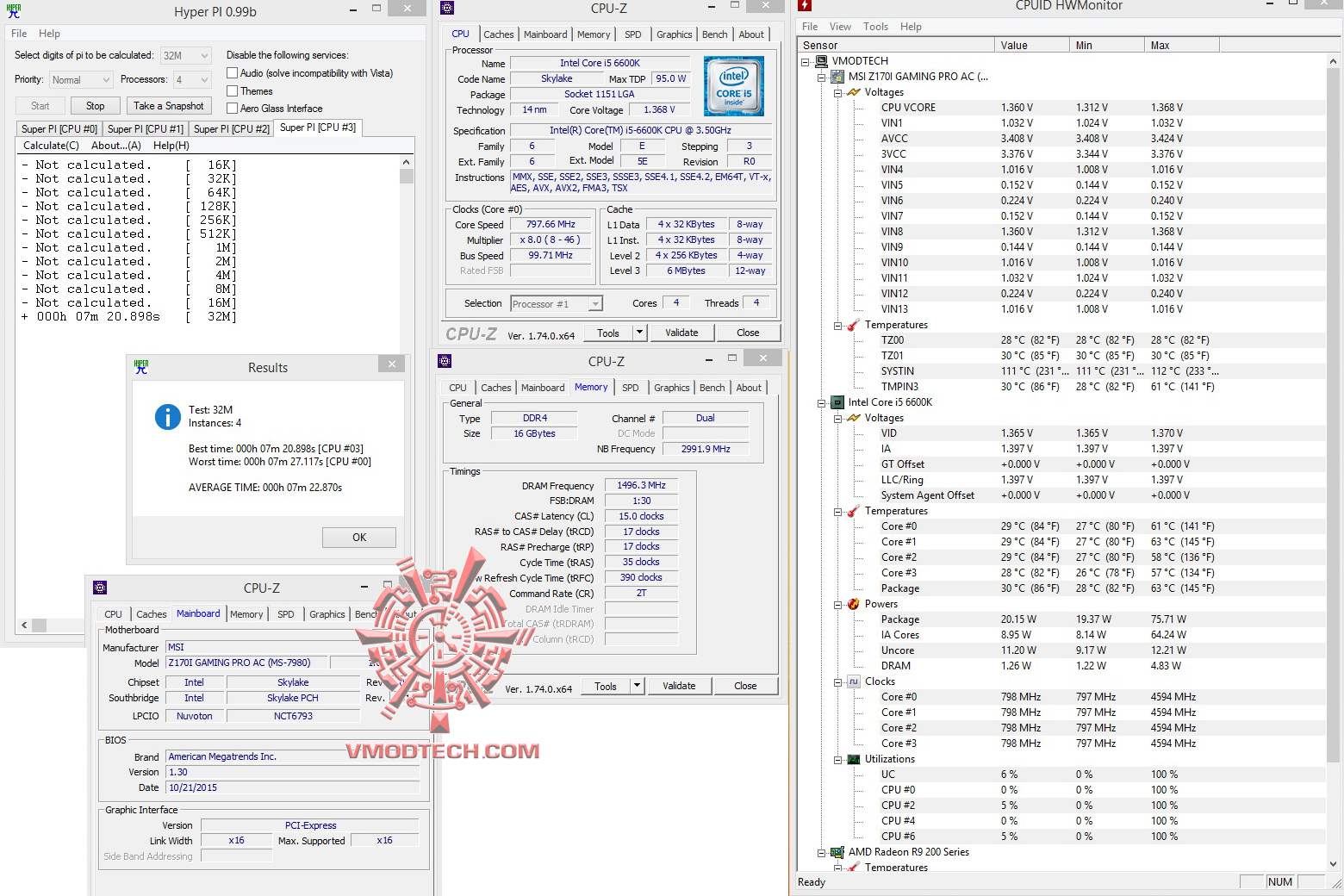
Task: Click the Intel Core i5 6600K chip icon
Action: coord(837,402)
